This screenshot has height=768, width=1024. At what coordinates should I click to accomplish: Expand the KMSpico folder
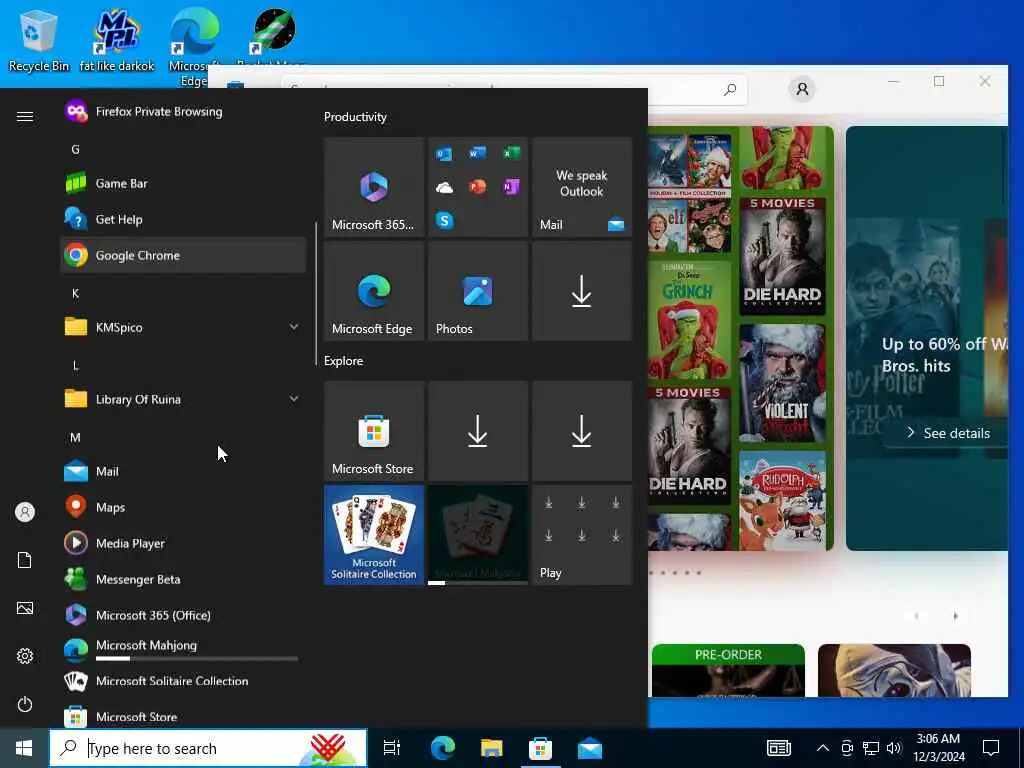click(x=183, y=327)
